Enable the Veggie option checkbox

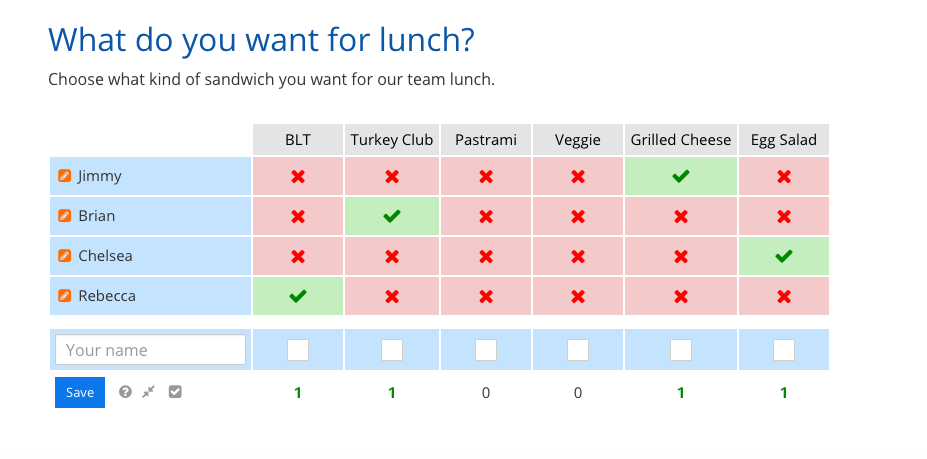pos(578,350)
